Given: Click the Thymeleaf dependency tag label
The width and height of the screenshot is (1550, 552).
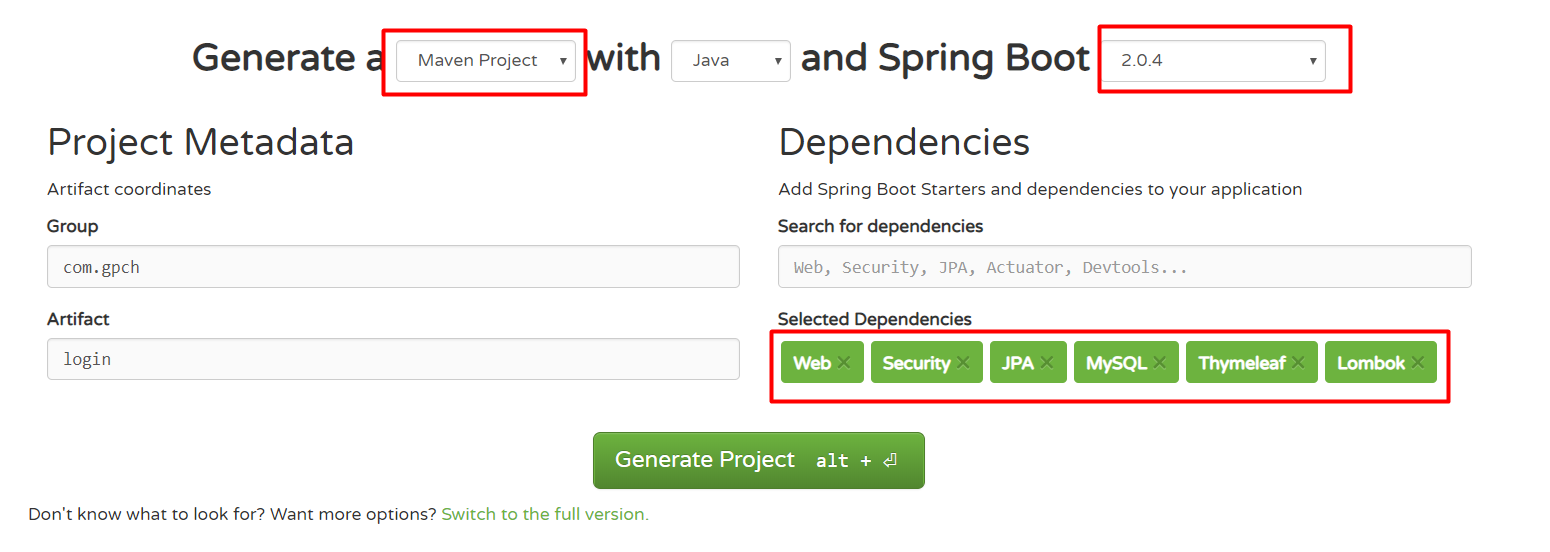Looking at the screenshot, I should coord(1241,363).
